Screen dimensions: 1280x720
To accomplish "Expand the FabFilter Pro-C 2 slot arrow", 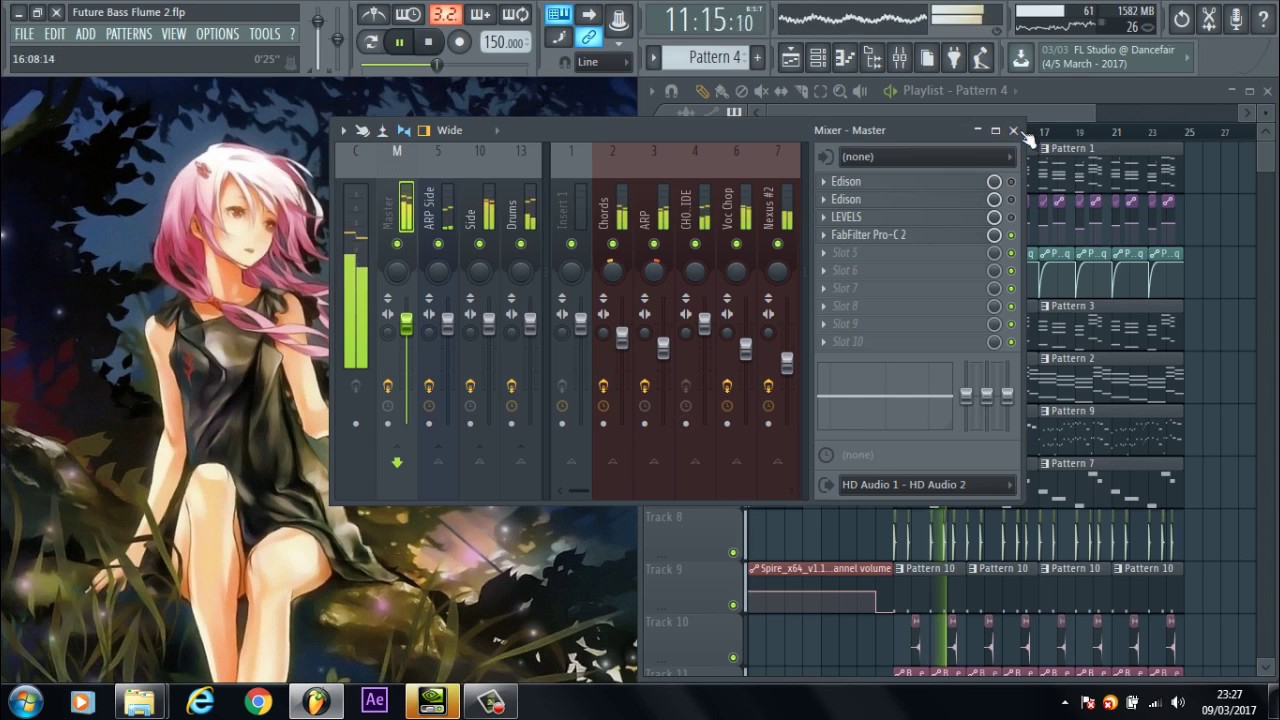I will pos(823,235).
